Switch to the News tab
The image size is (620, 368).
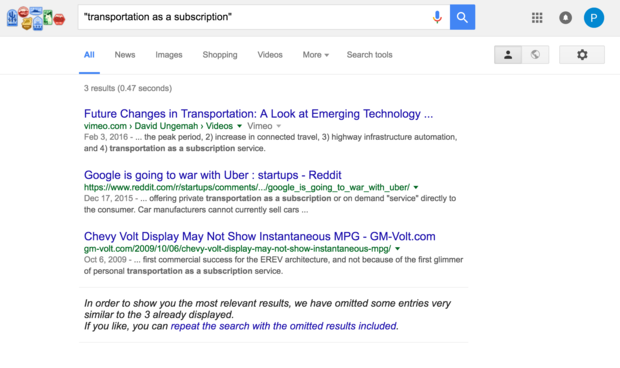pyautogui.click(x=125, y=55)
